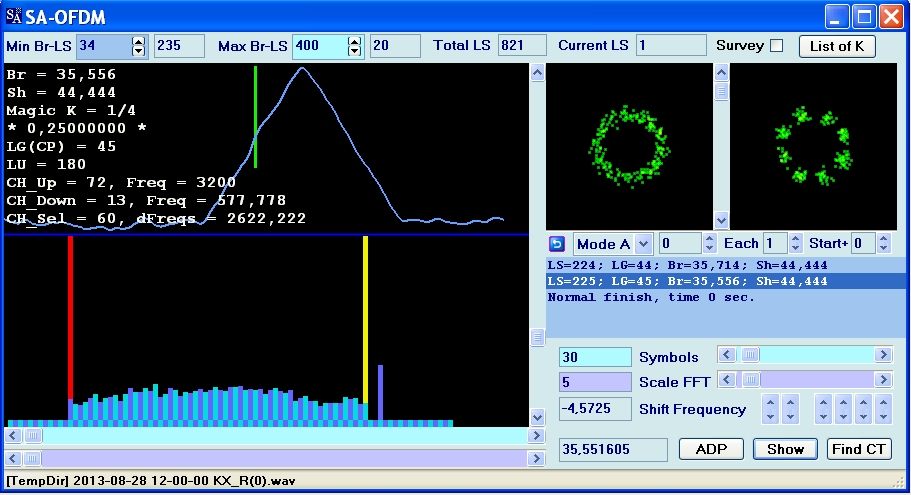
Task: Click the red marker line in spectrum
Action: coord(70,318)
